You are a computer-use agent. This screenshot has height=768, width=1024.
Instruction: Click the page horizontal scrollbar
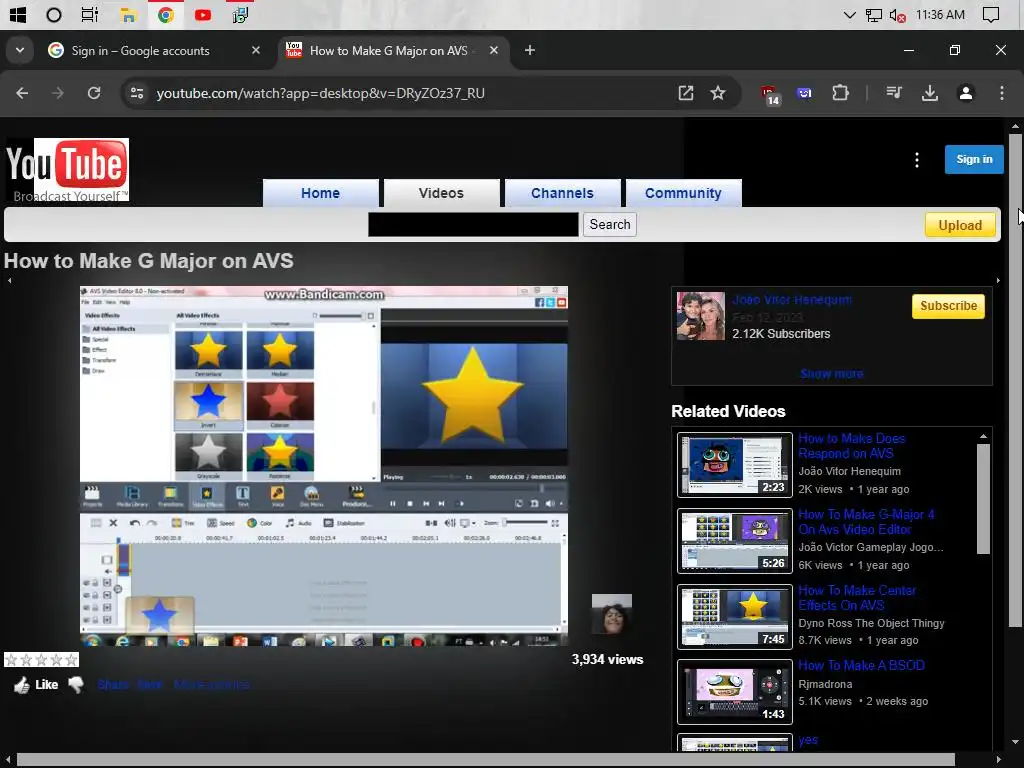[x=486, y=760]
